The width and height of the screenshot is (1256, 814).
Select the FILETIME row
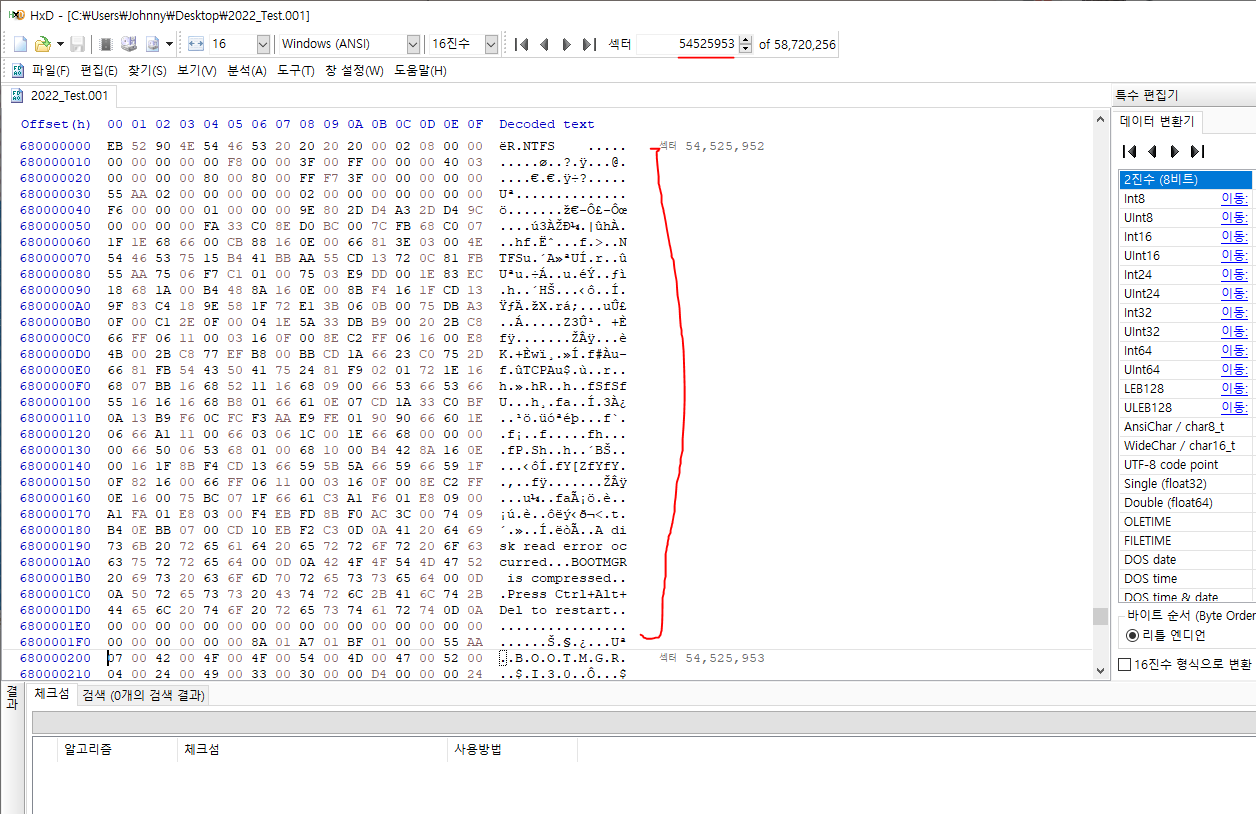pyautogui.click(x=1186, y=540)
